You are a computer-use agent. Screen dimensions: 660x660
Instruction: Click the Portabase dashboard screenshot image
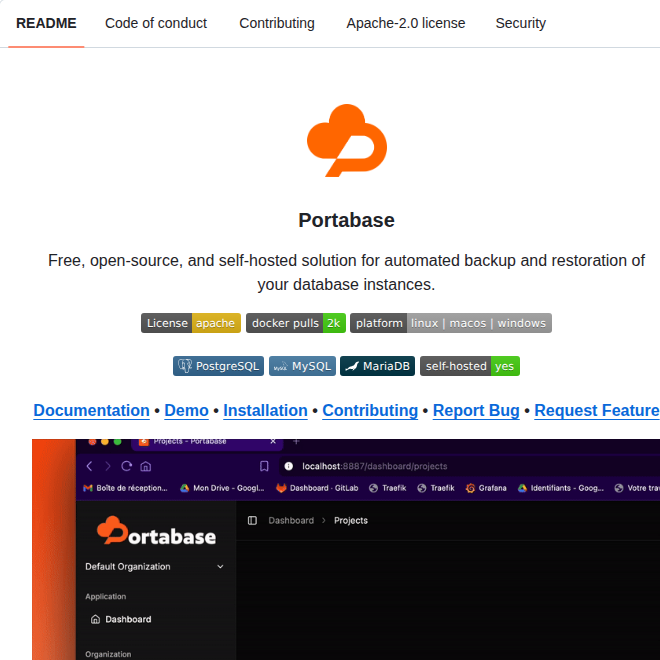click(346, 549)
